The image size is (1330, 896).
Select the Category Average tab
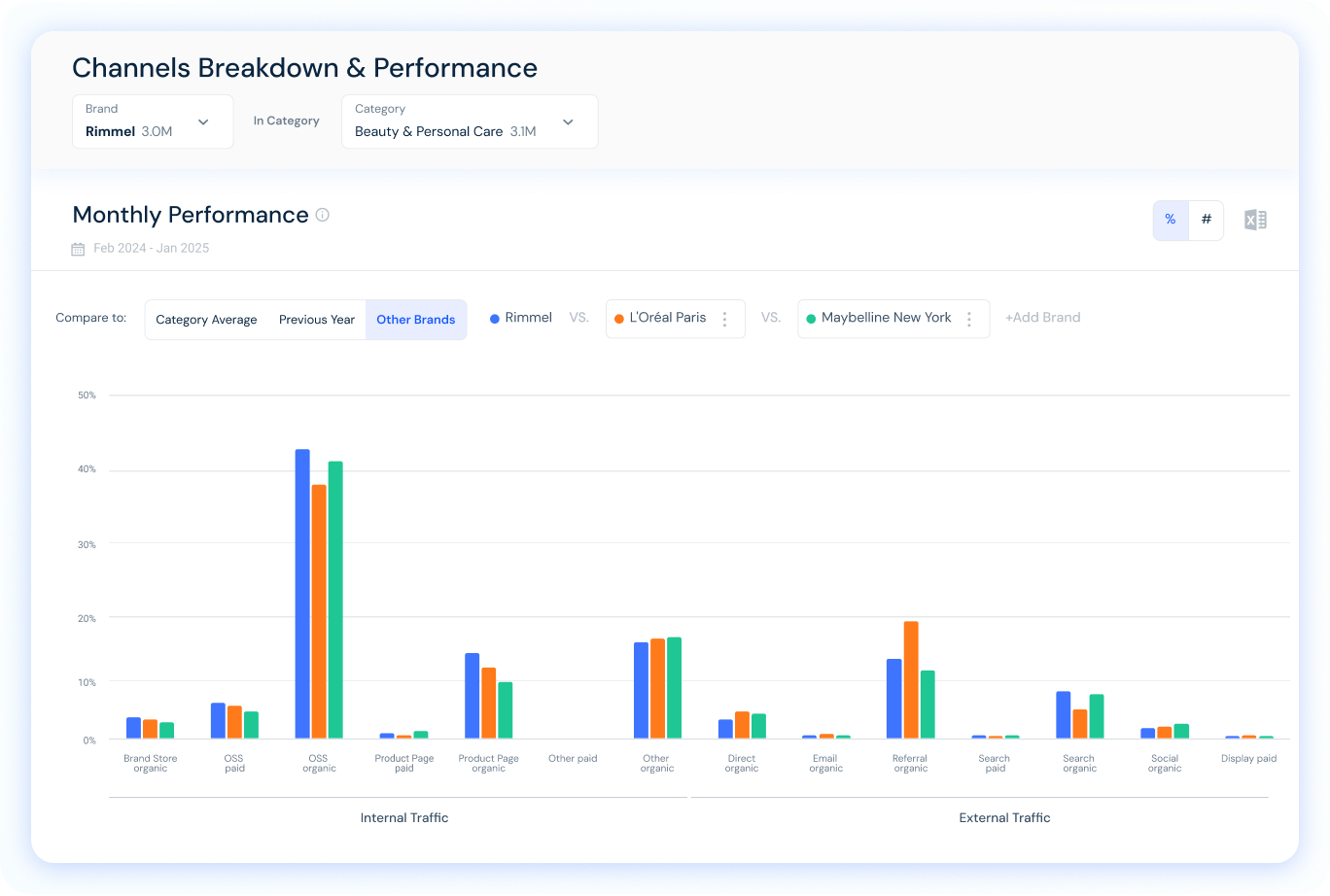click(x=206, y=319)
